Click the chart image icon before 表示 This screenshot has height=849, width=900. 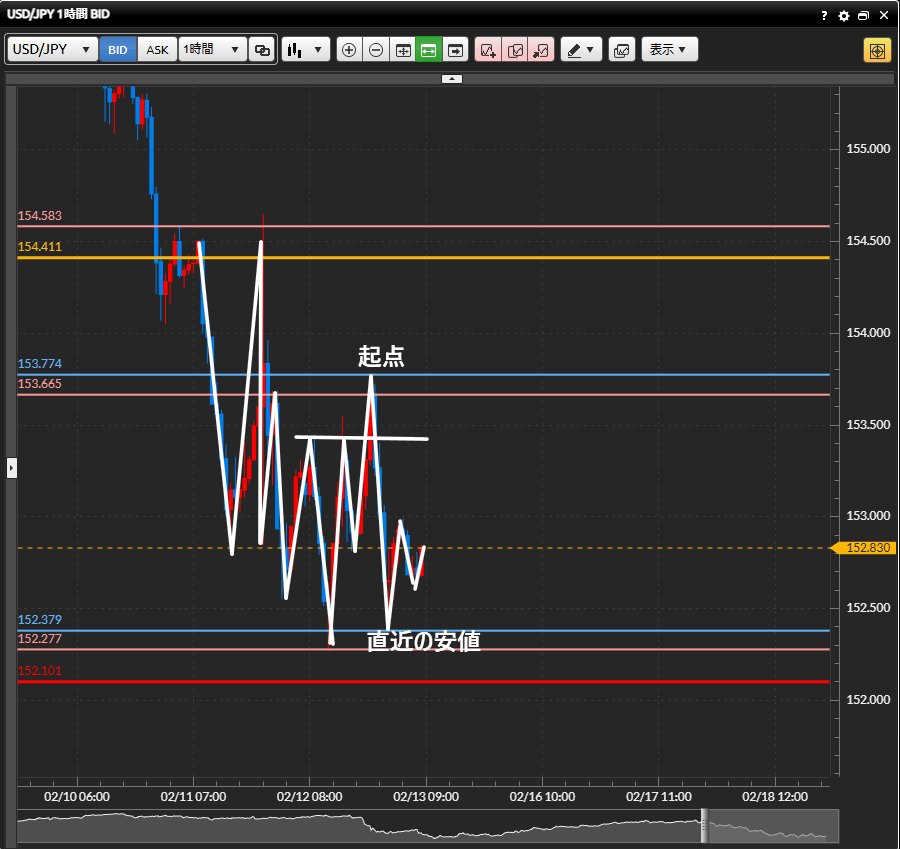(x=621, y=49)
